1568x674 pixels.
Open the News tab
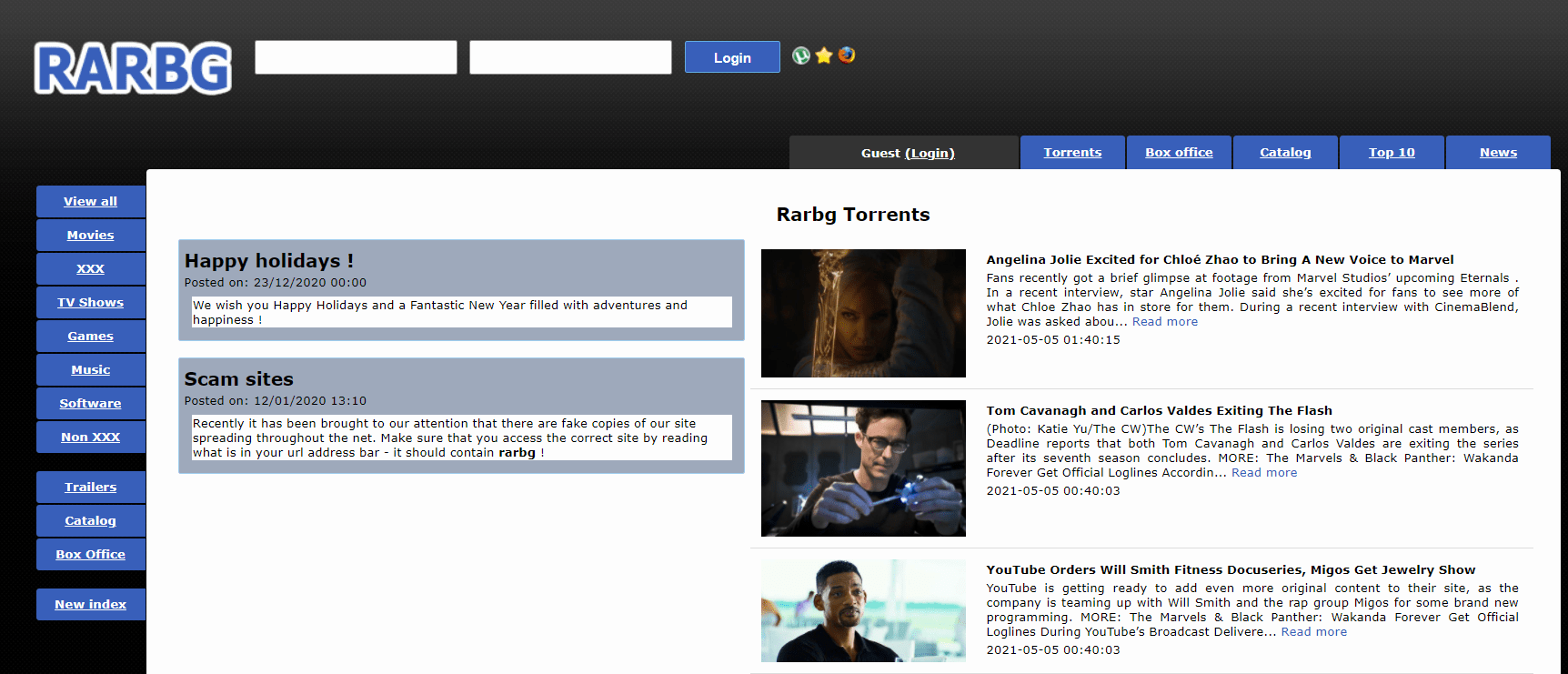1498,153
